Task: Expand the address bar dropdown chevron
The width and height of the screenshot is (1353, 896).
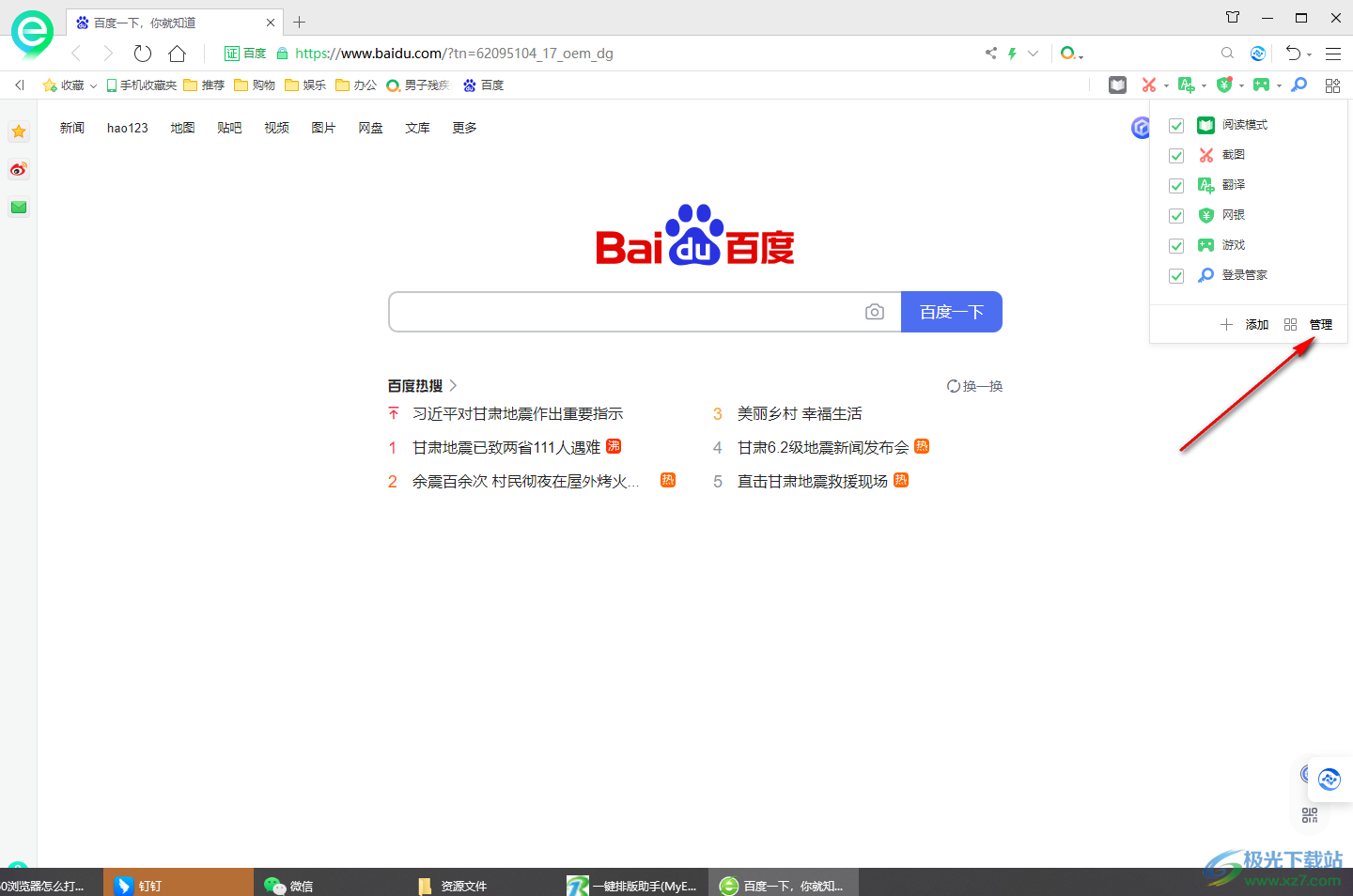Action: click(x=1033, y=54)
